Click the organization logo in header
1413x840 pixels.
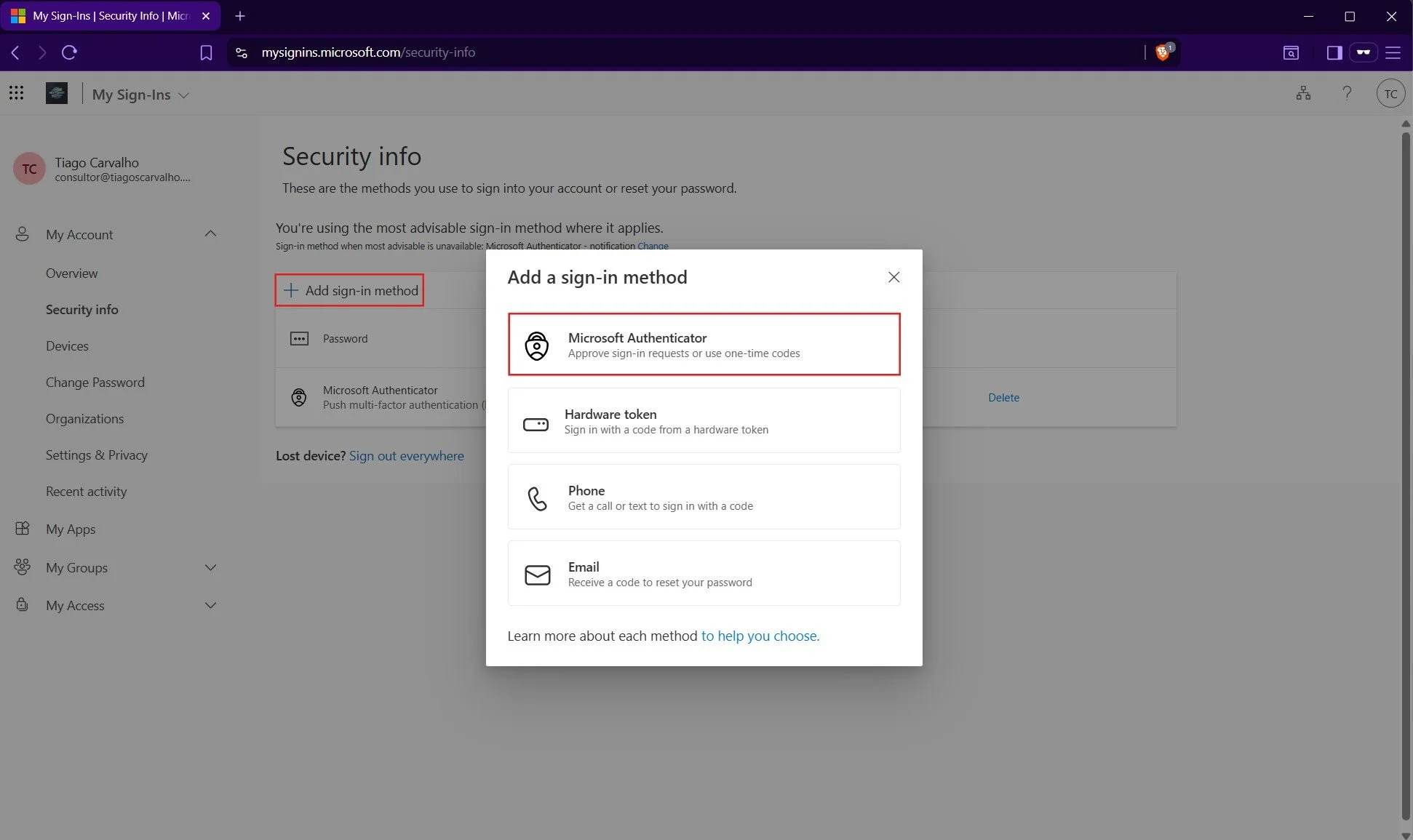(x=57, y=93)
